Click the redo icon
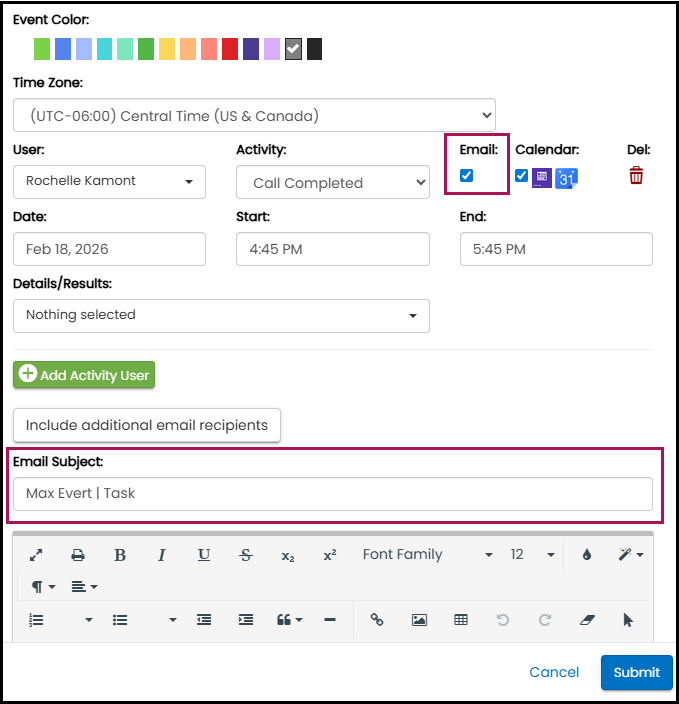Screen dimensions: 679x704 pos(545,620)
